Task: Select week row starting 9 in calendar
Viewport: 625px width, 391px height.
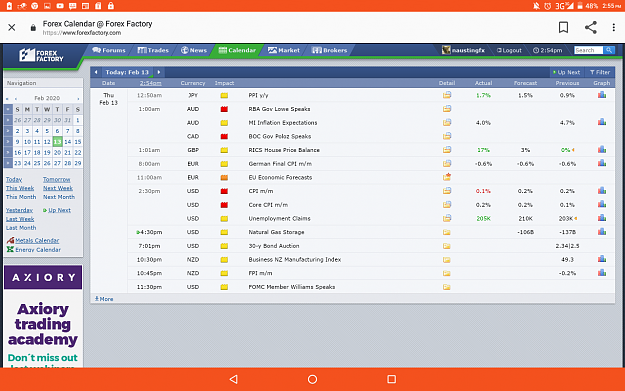Action: click(8, 141)
